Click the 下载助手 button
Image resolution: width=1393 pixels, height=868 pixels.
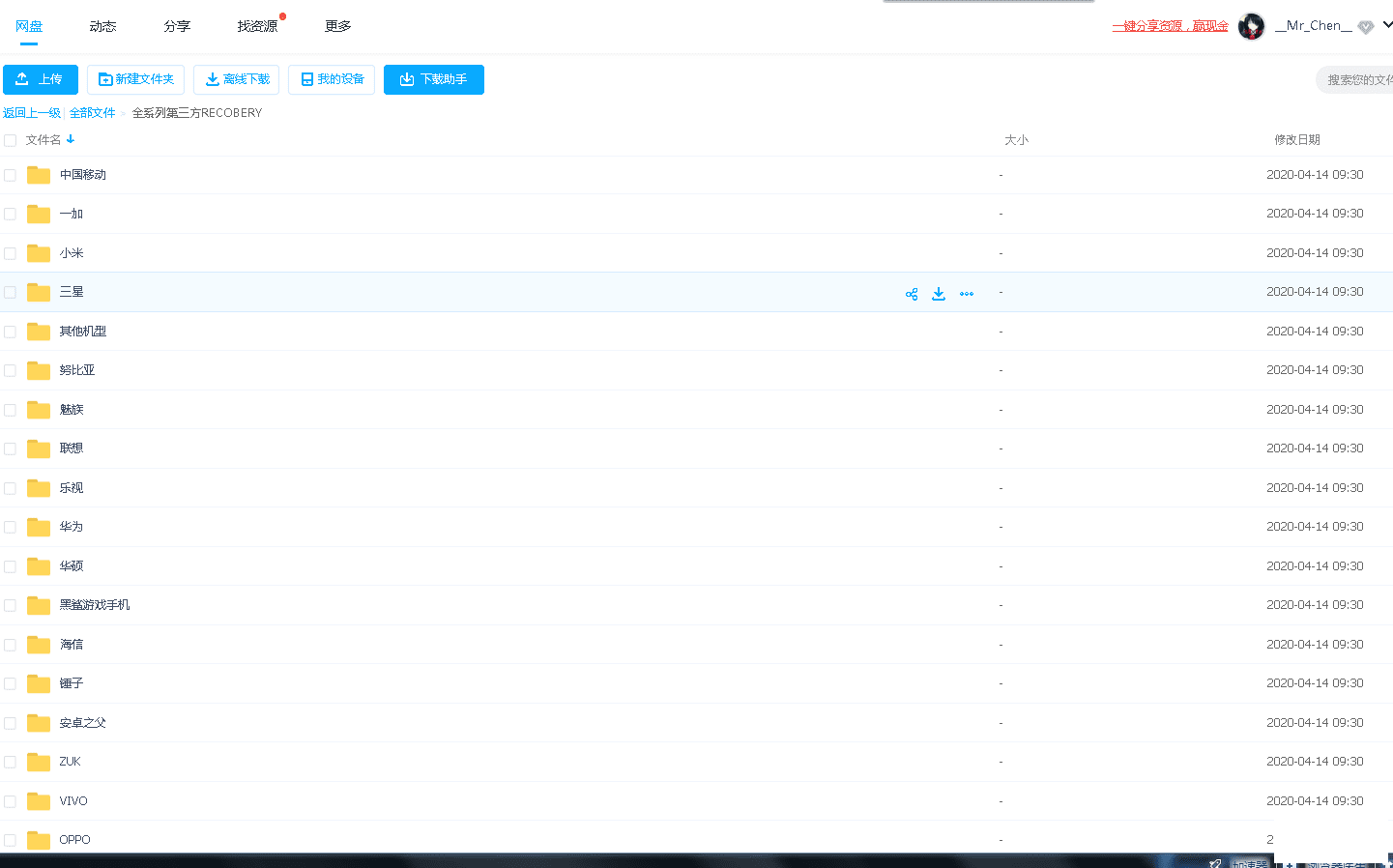(434, 79)
